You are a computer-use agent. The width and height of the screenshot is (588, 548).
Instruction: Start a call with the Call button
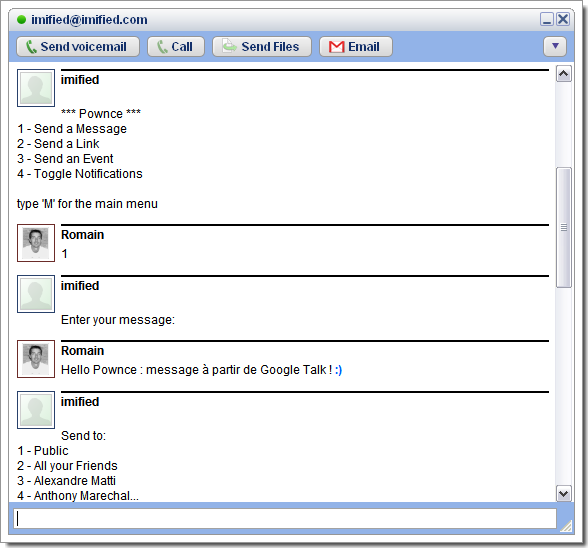[176, 47]
